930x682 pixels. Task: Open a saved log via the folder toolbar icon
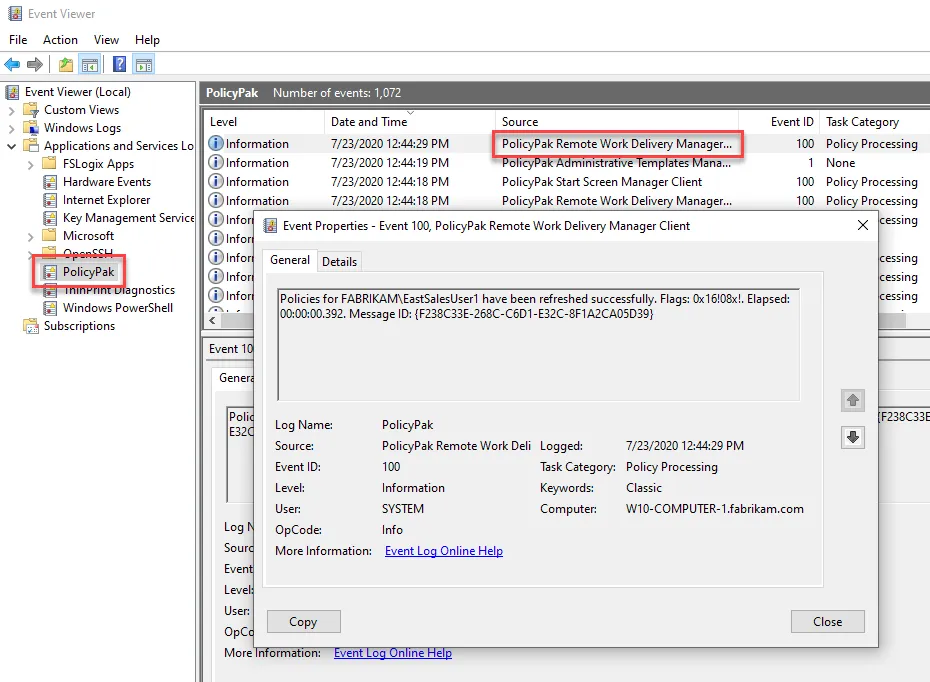[x=64, y=63]
